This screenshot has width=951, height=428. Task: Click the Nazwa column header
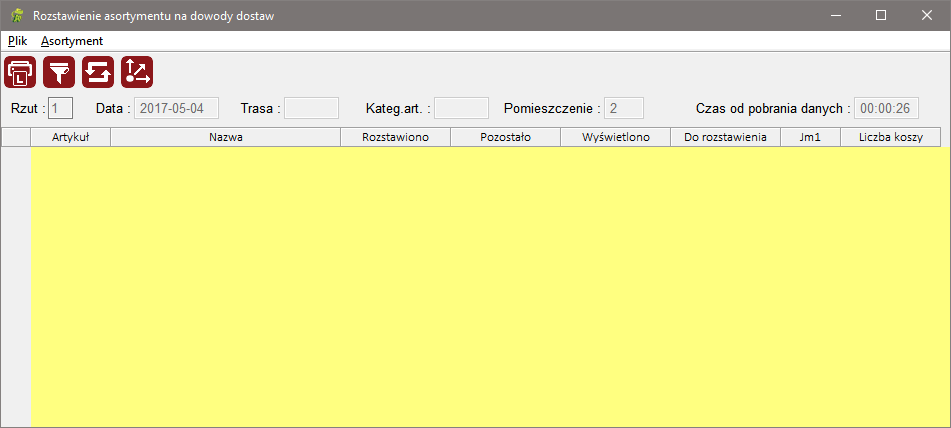click(226, 137)
